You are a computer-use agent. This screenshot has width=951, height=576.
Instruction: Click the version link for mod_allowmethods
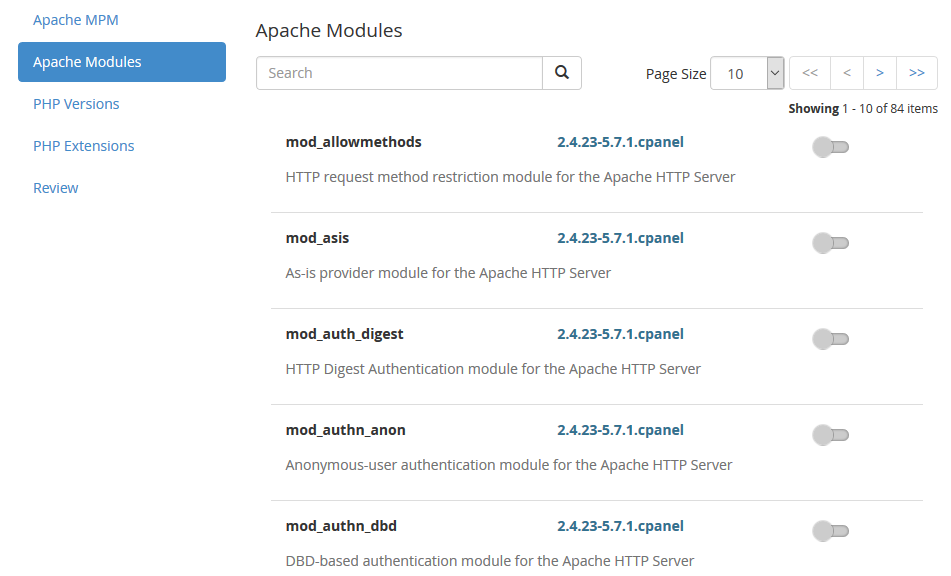620,142
